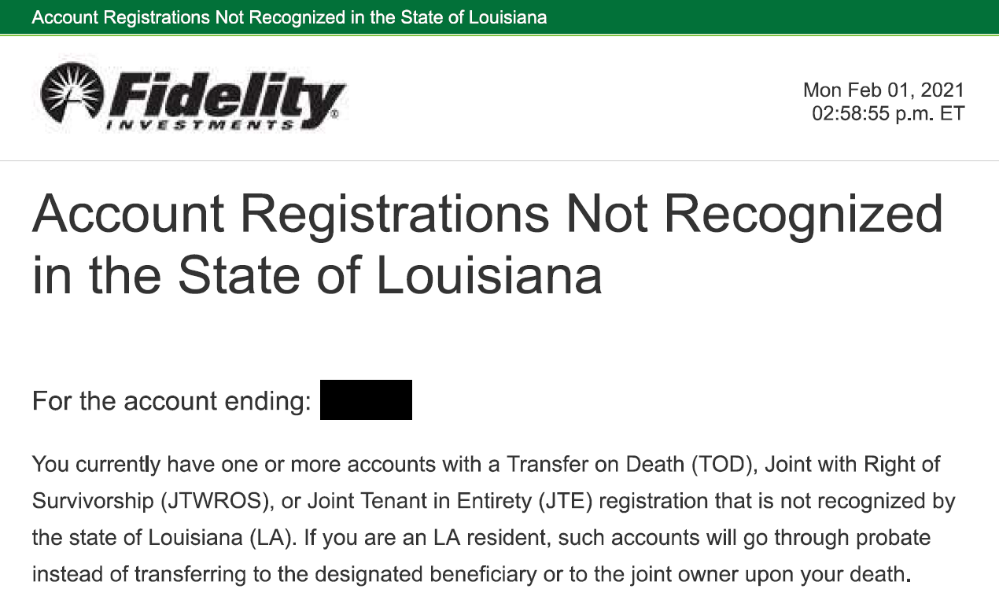
Task: Click the date Mon Feb 01, 2021
Action: pyautogui.click(x=883, y=91)
